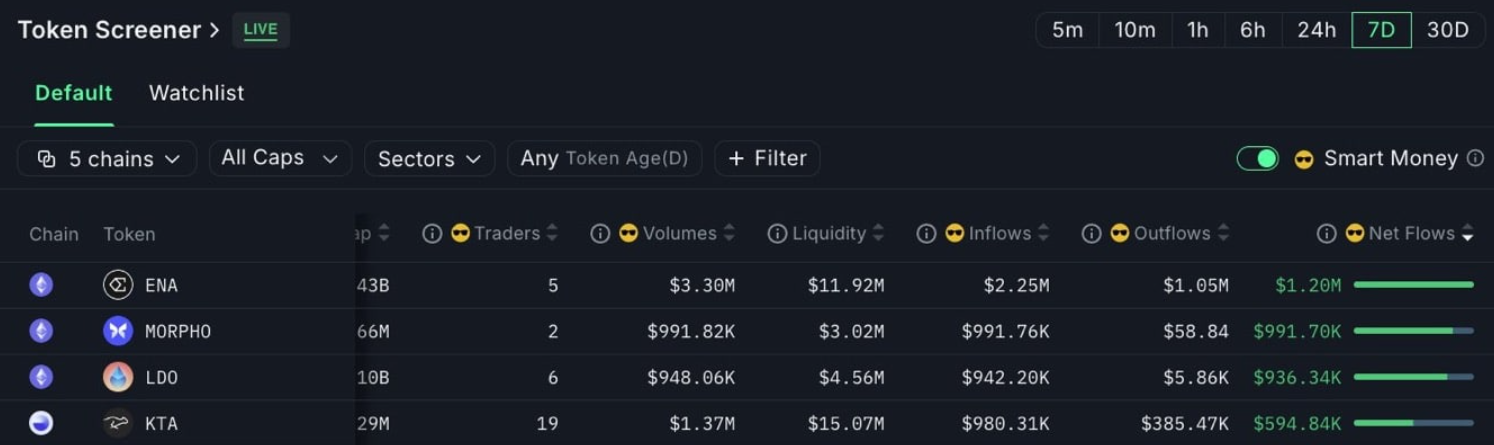Click the Any Token Age(D) field
Viewport: 1494px width, 445px height.
click(x=604, y=158)
